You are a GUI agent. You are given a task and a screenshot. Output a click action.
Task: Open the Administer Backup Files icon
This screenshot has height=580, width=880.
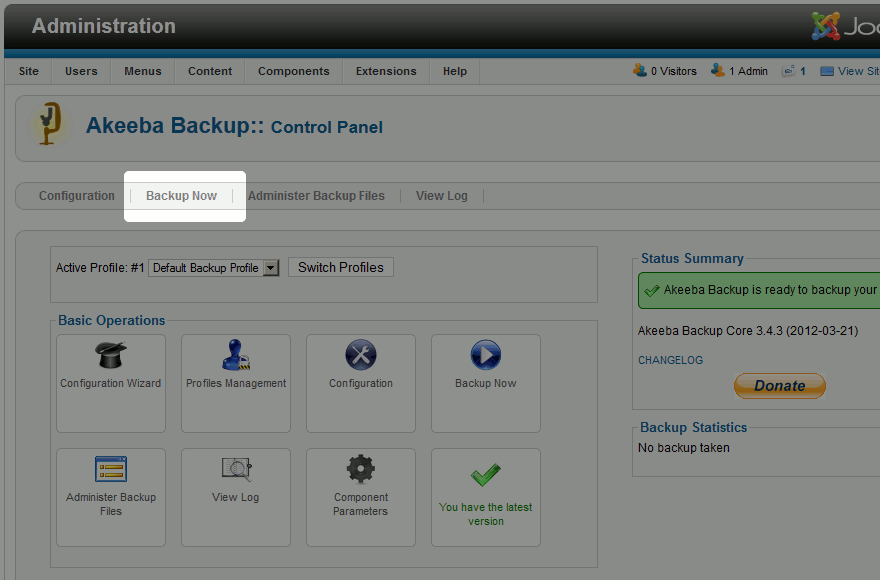(x=111, y=469)
